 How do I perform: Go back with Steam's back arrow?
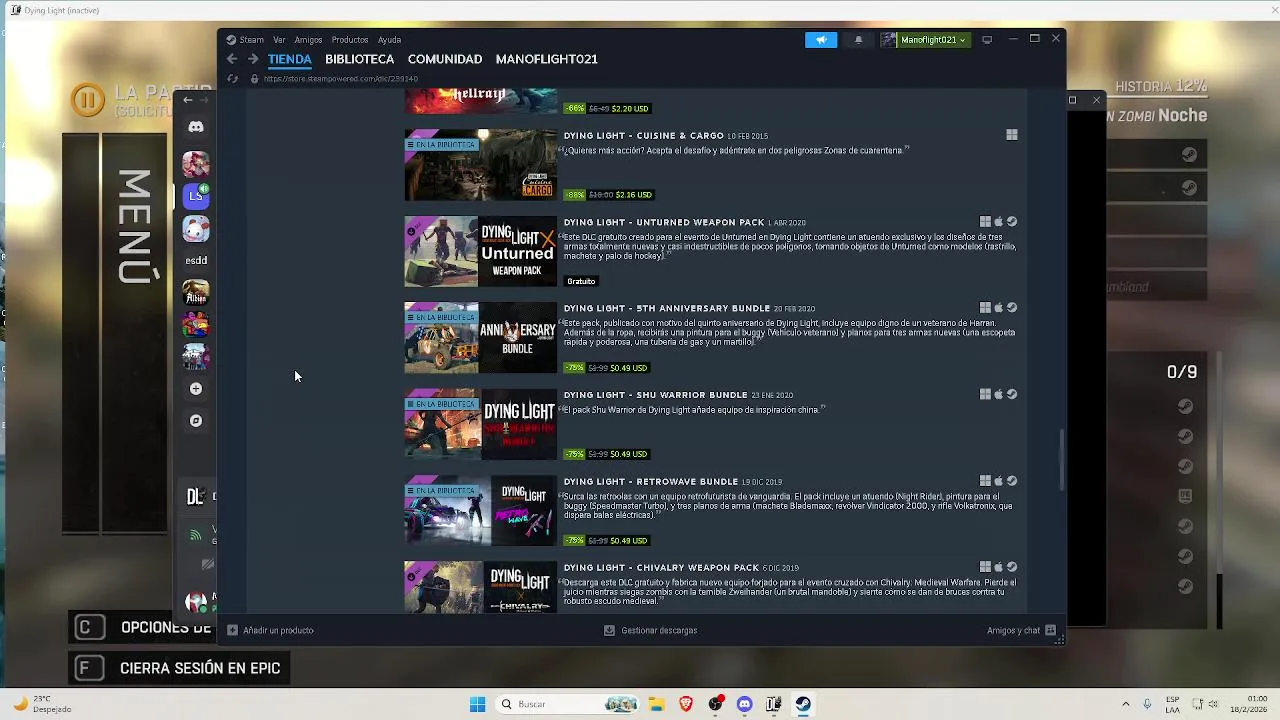232,59
